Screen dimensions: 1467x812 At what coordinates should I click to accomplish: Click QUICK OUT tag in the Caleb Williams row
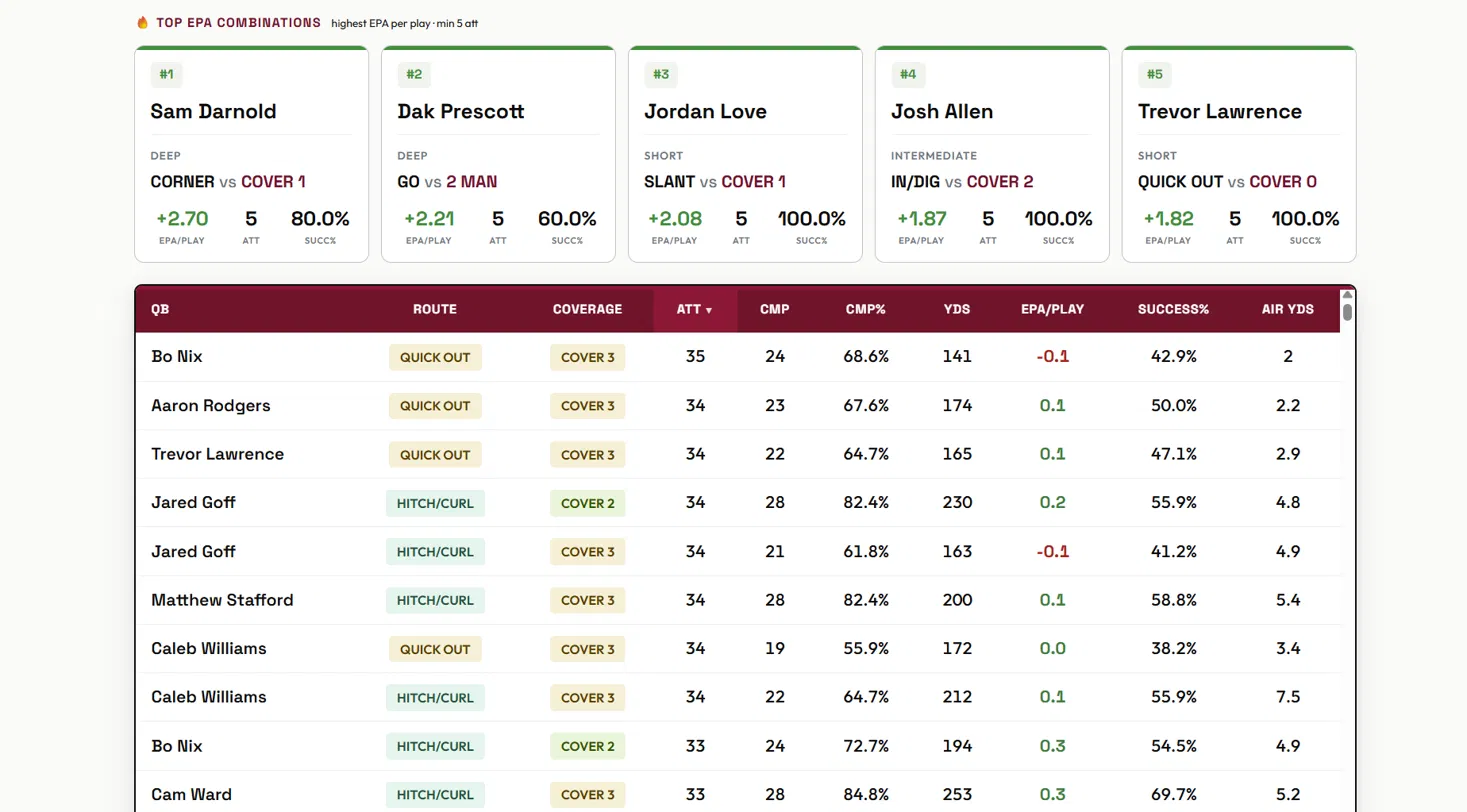coord(435,649)
